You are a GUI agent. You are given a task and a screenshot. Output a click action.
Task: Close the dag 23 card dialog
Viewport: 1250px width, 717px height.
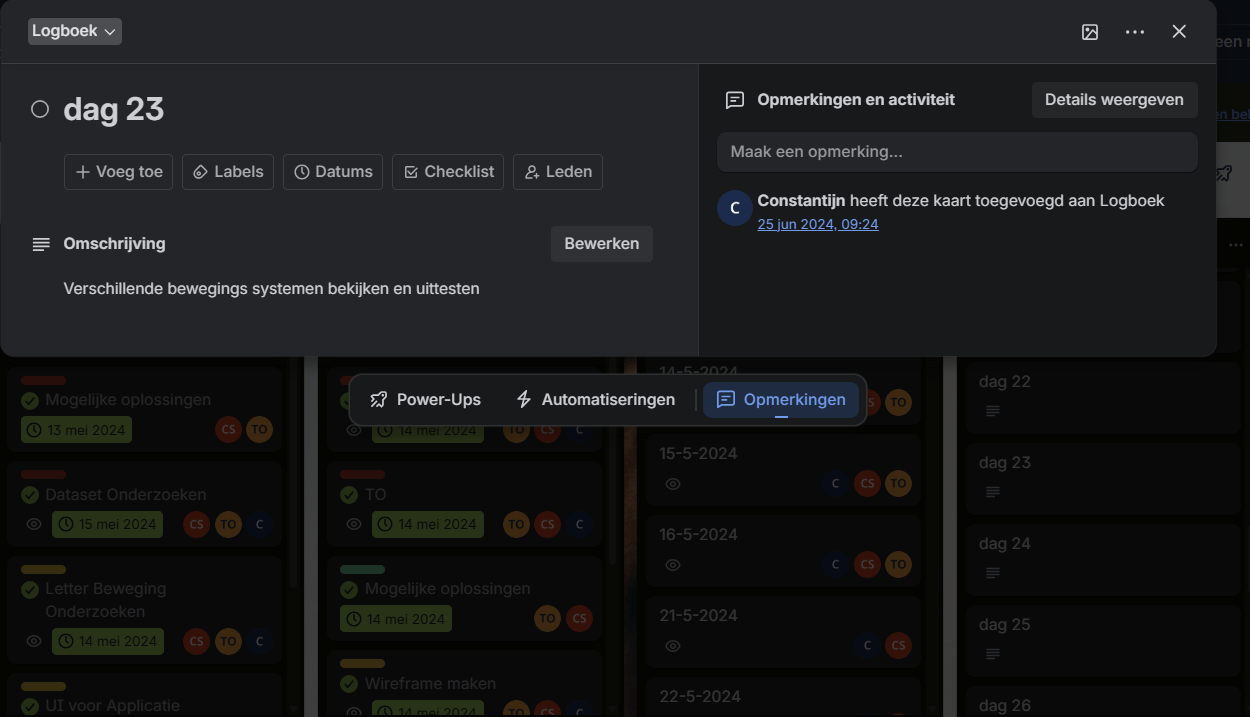click(x=1179, y=32)
